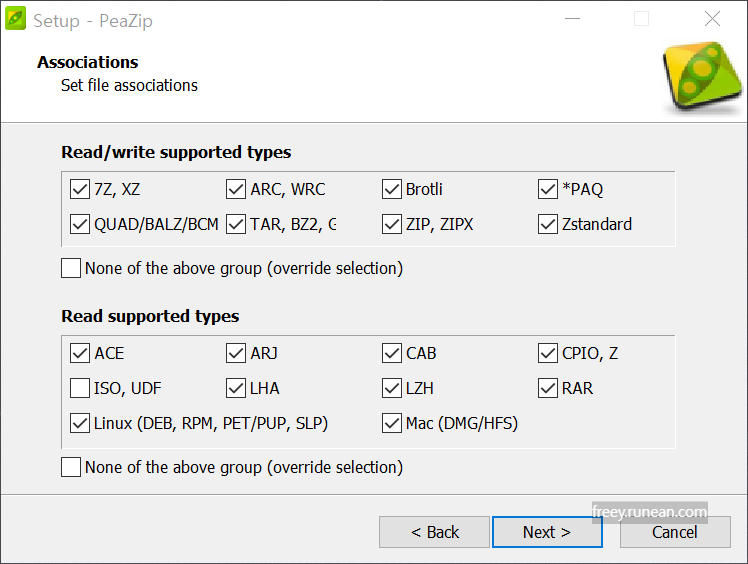Disable CAB file association

pyautogui.click(x=392, y=353)
